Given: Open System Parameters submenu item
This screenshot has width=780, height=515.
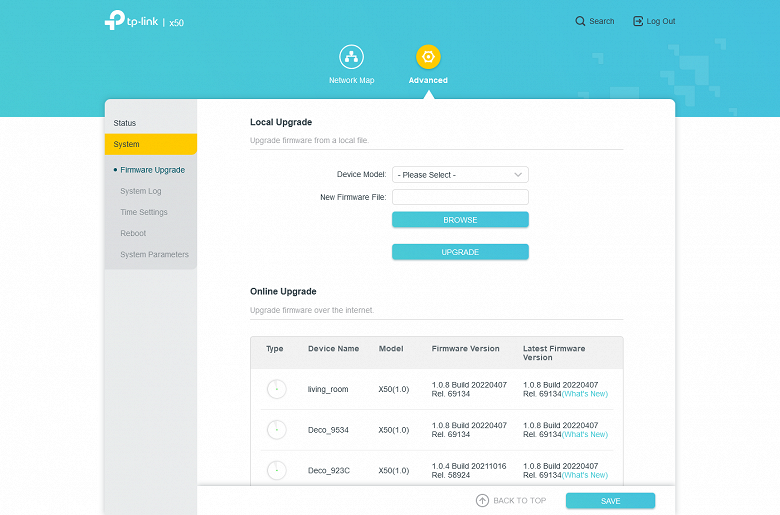Looking at the screenshot, I should point(154,254).
